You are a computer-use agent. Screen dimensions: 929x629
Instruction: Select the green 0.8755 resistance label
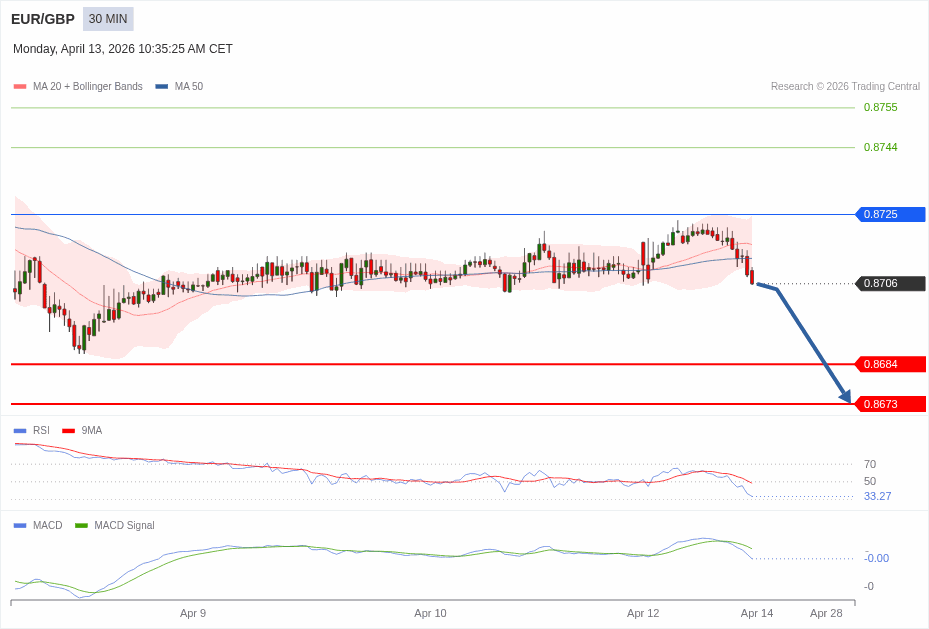coord(880,107)
